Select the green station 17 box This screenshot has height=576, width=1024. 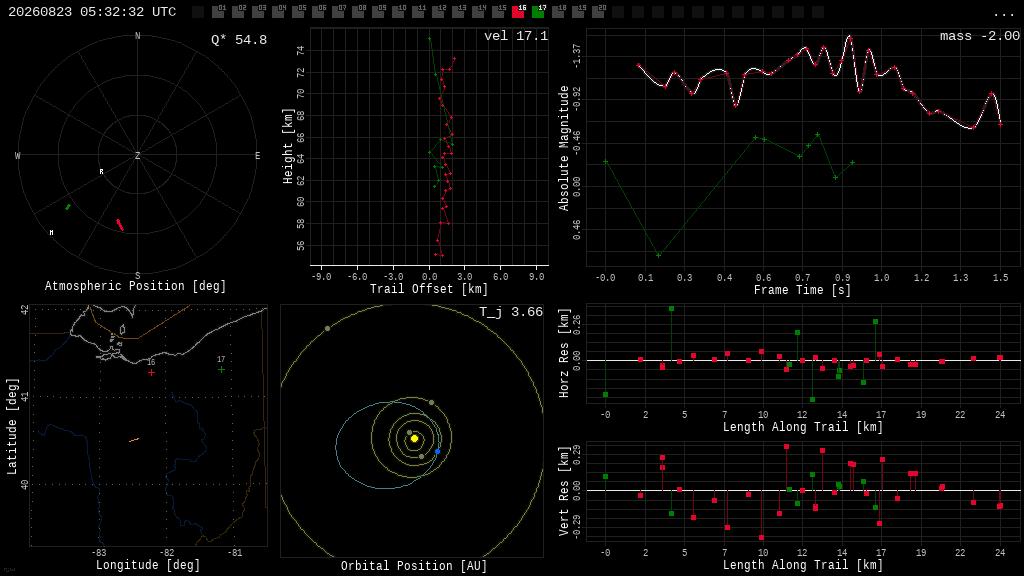point(538,12)
